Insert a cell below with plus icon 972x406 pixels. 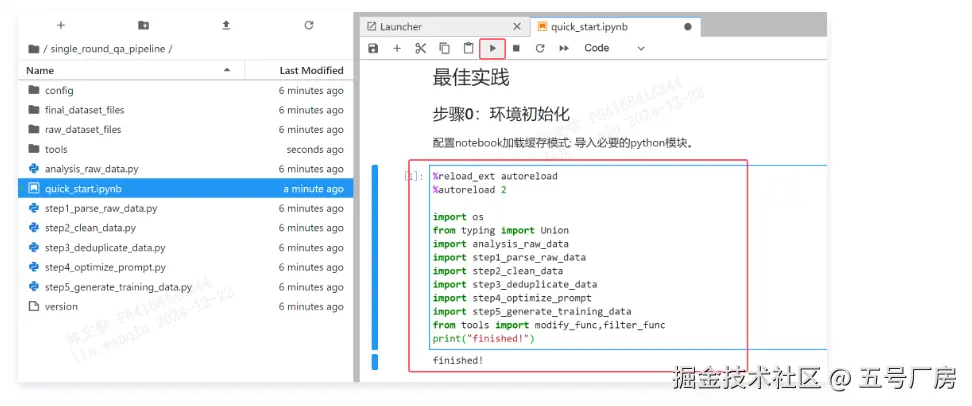pos(397,48)
